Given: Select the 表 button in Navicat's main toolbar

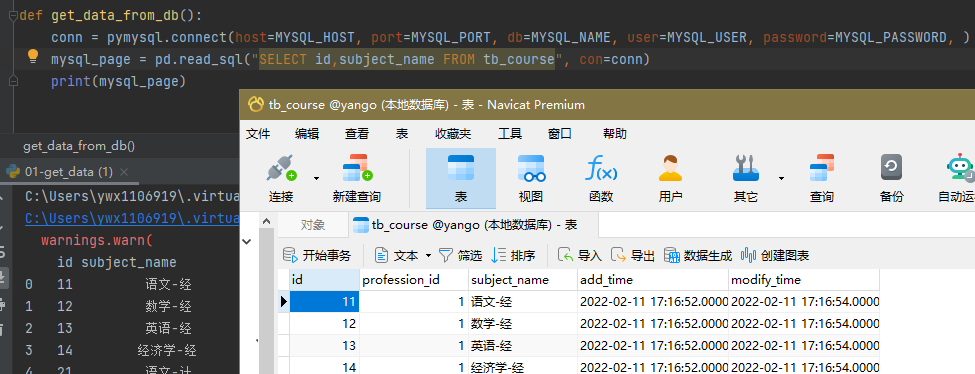Looking at the screenshot, I should pos(461,179).
